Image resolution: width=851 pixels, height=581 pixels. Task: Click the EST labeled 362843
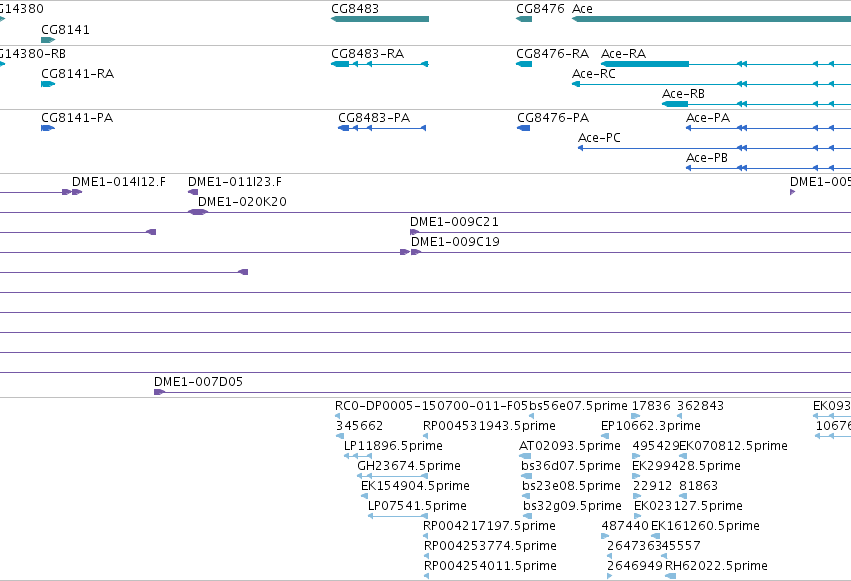[x=700, y=406]
